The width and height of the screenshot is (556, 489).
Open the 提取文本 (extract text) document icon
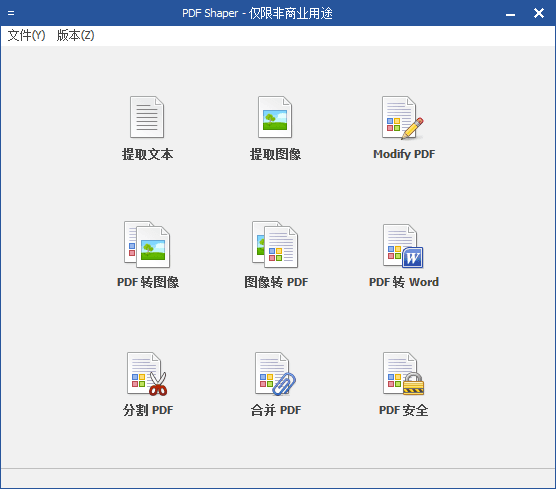pyautogui.click(x=147, y=117)
